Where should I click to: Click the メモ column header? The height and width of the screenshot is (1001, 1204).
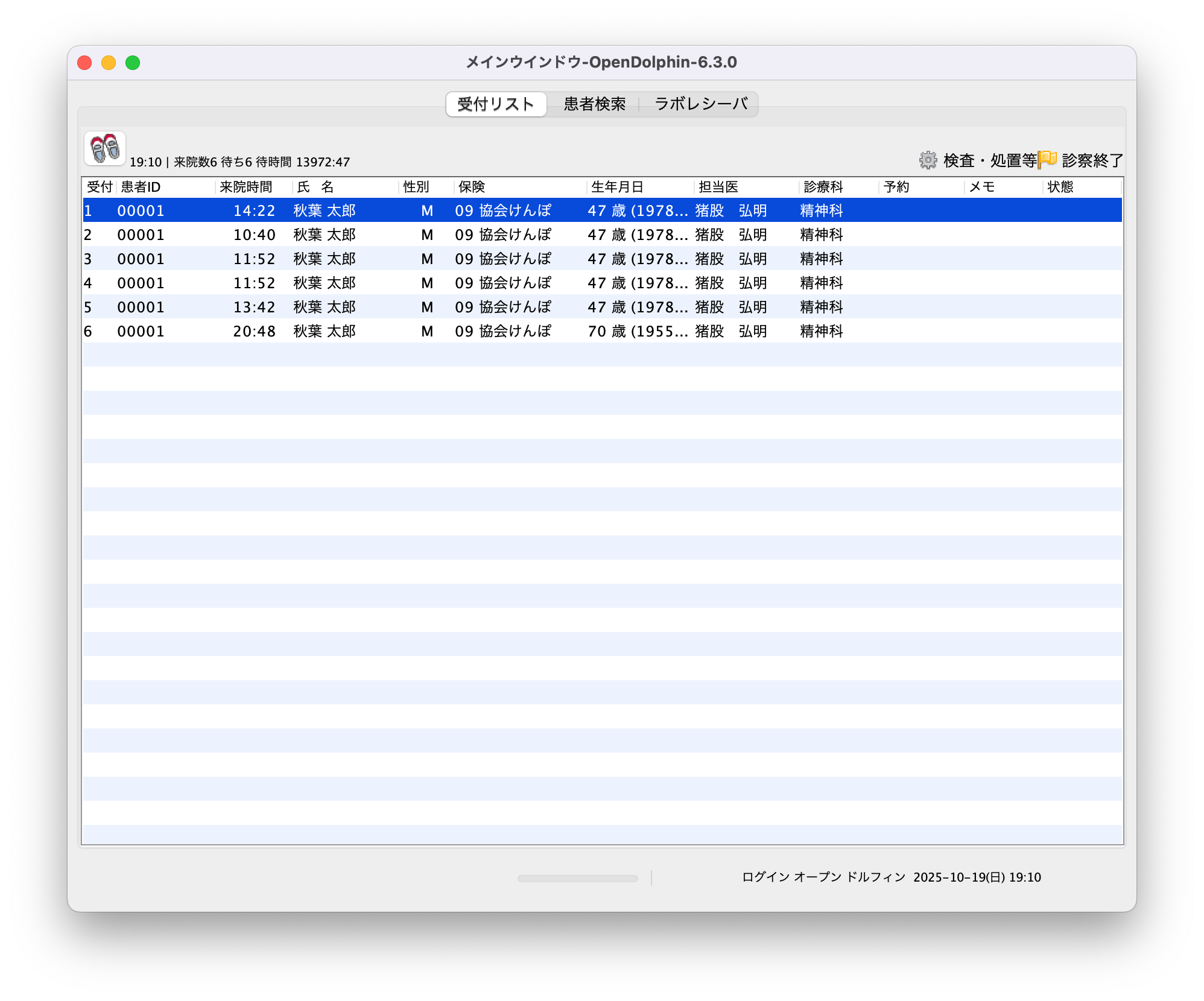(x=981, y=187)
